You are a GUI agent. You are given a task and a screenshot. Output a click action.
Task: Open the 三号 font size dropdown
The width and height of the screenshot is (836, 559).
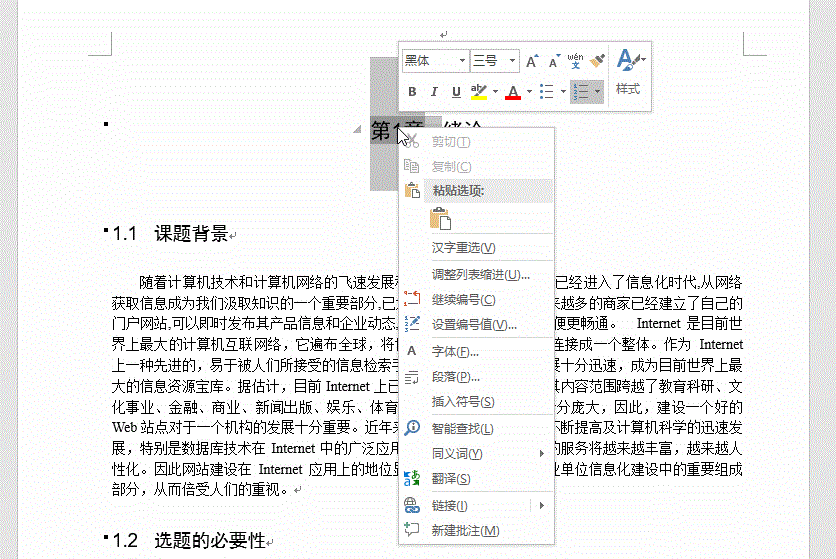point(512,61)
